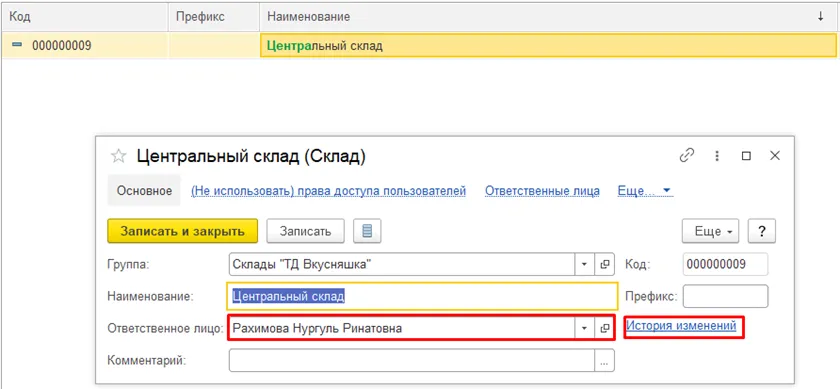Screen dimensions: 840x389
Task: Expand the Группа dropdown list
Action: pos(585,264)
